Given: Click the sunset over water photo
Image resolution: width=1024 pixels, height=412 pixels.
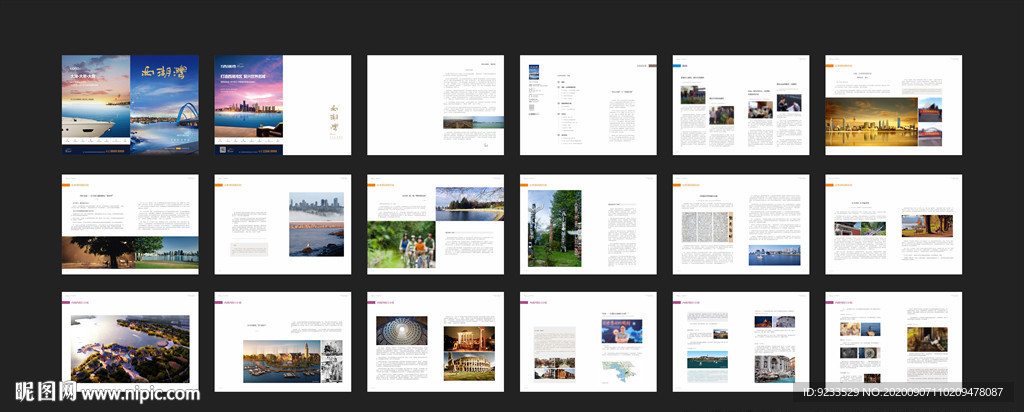Looking at the screenshot, I should (316, 241).
